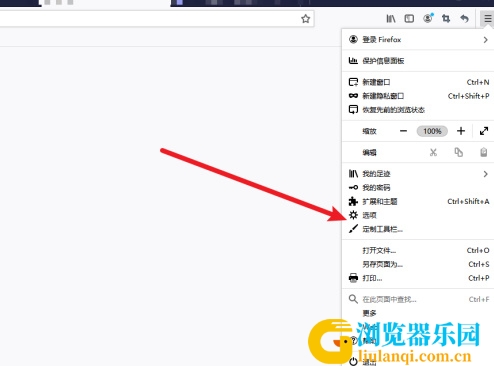This screenshot has width=494, height=366.
Task: Click the printer icon beside 打印
Action: [353, 278]
